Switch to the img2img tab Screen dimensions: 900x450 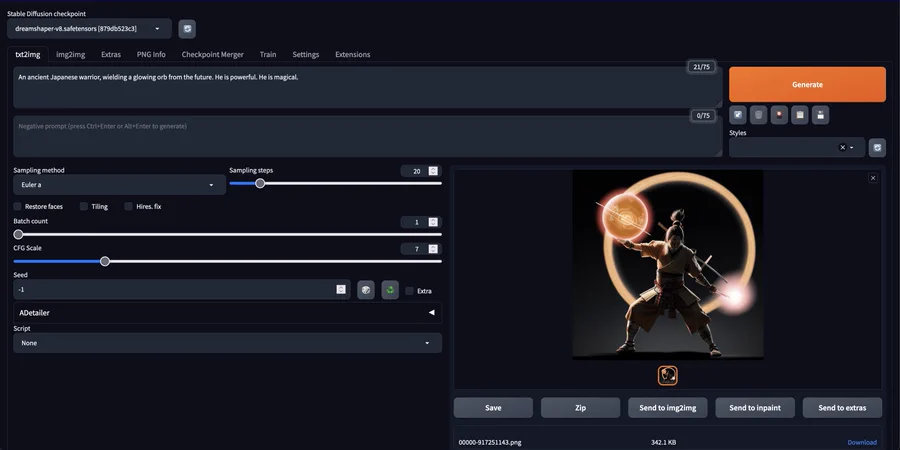(70, 54)
